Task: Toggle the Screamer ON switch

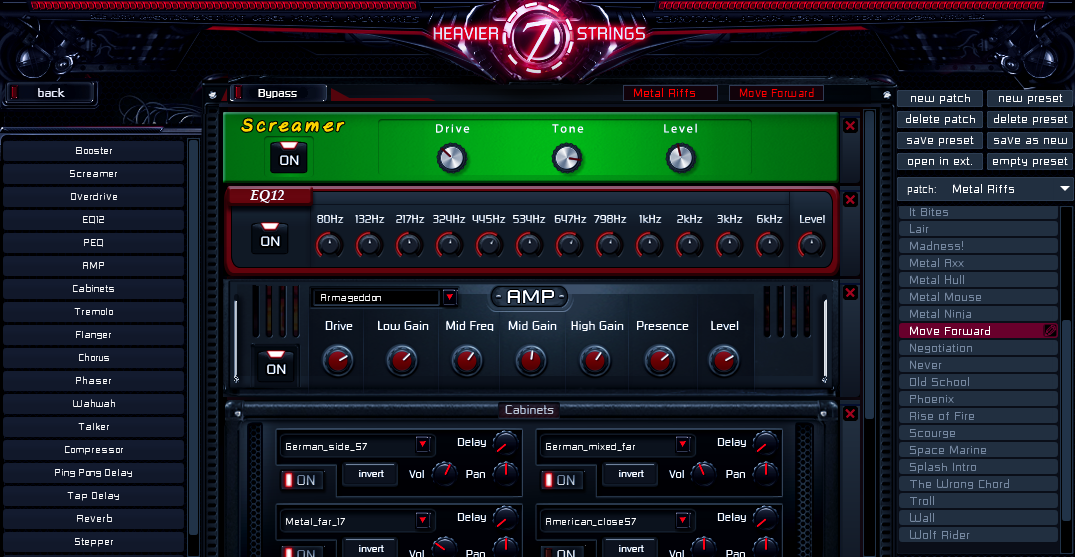Action: pyautogui.click(x=289, y=156)
